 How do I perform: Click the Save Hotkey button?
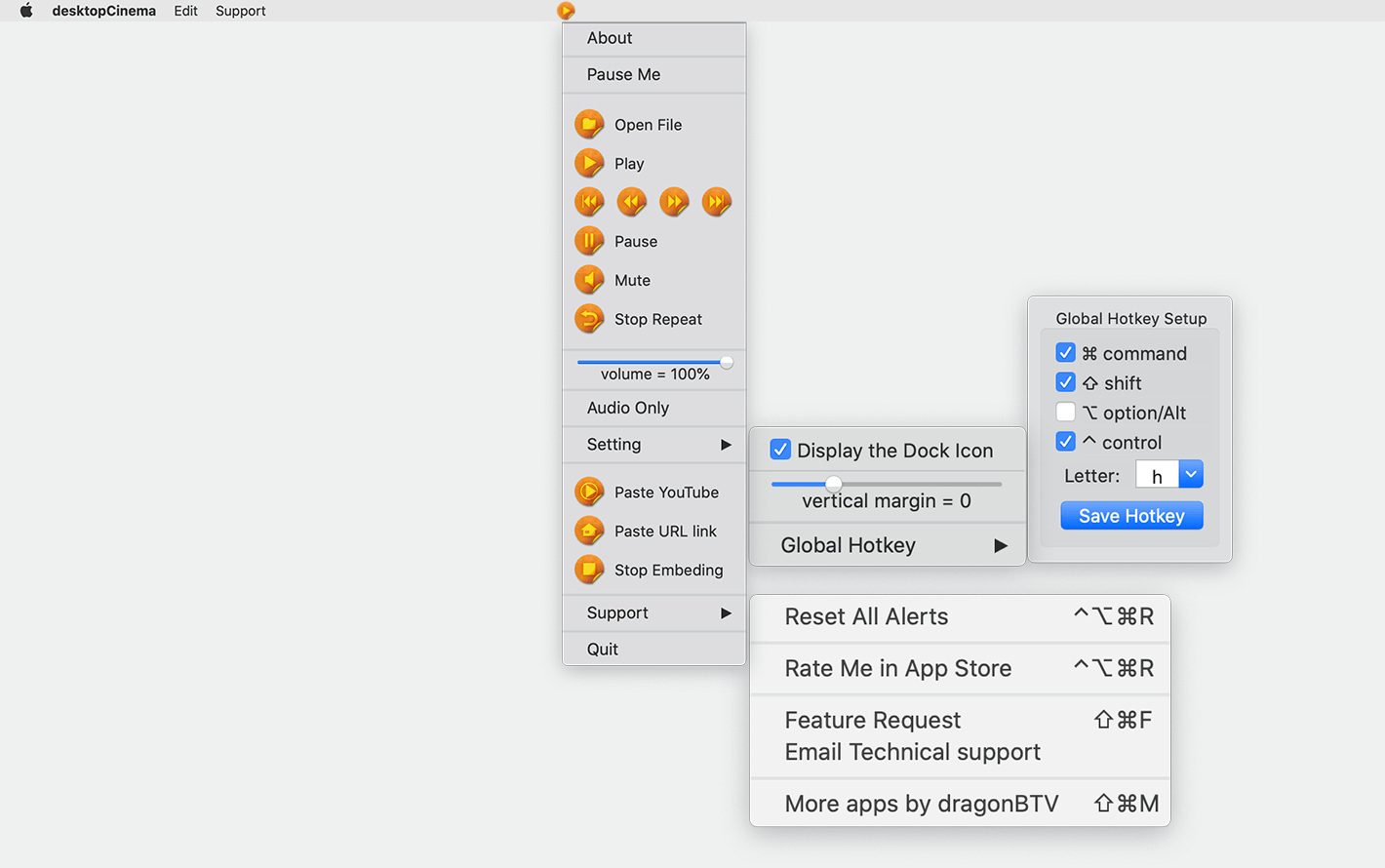pyautogui.click(x=1131, y=516)
